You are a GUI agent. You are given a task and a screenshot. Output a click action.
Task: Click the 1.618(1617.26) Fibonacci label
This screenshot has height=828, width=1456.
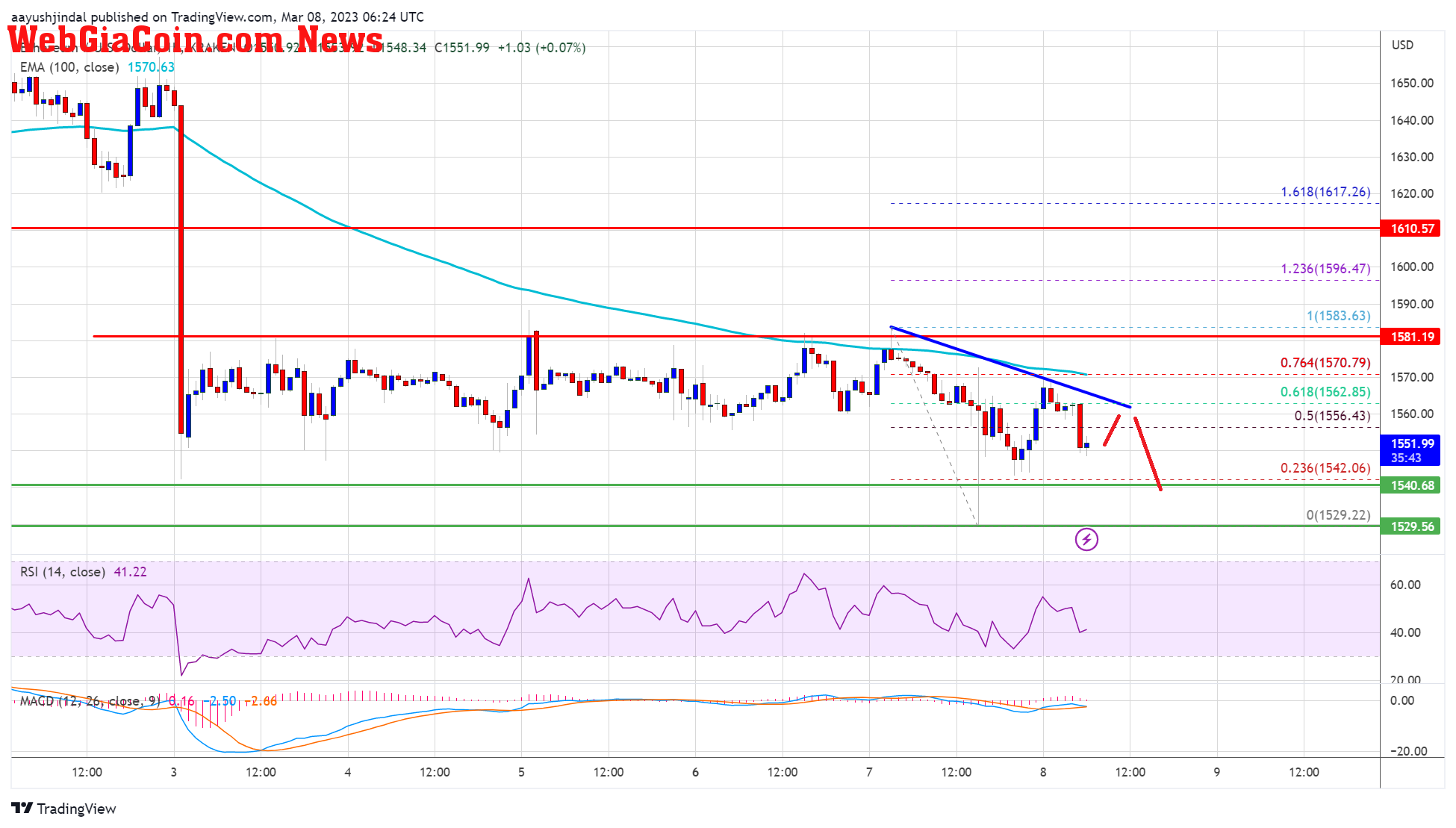1325,192
